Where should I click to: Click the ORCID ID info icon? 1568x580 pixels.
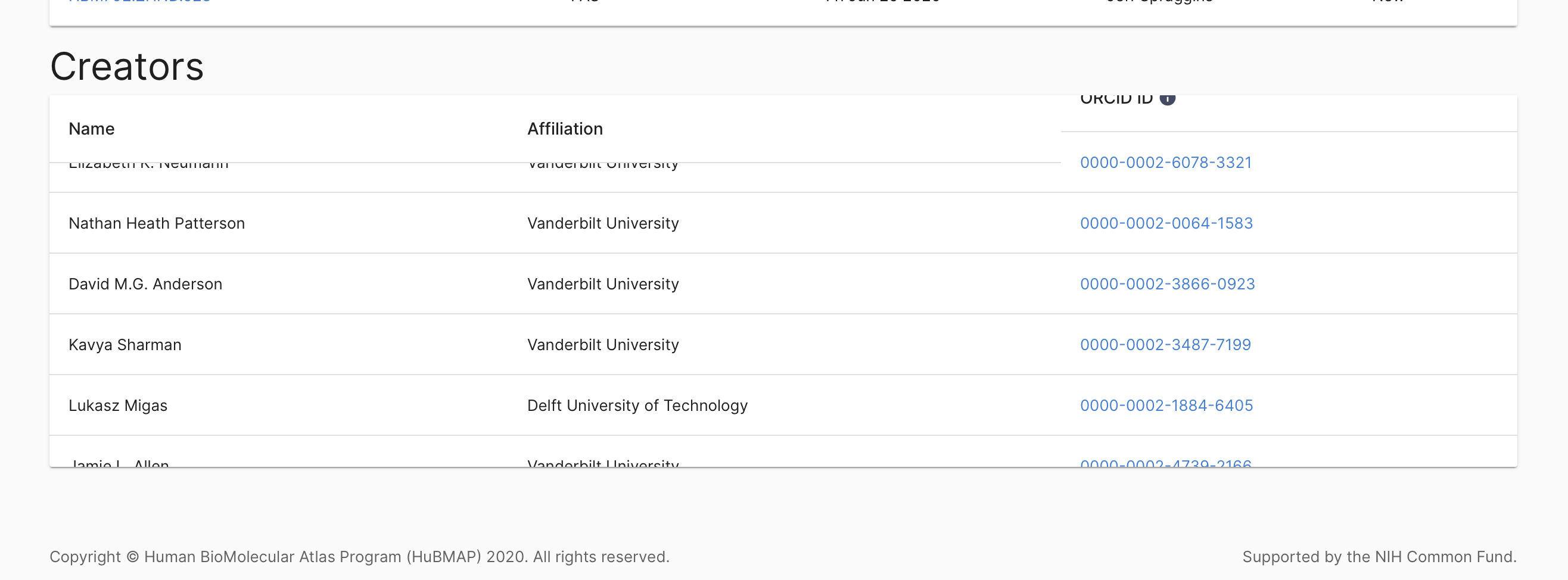click(x=1167, y=99)
